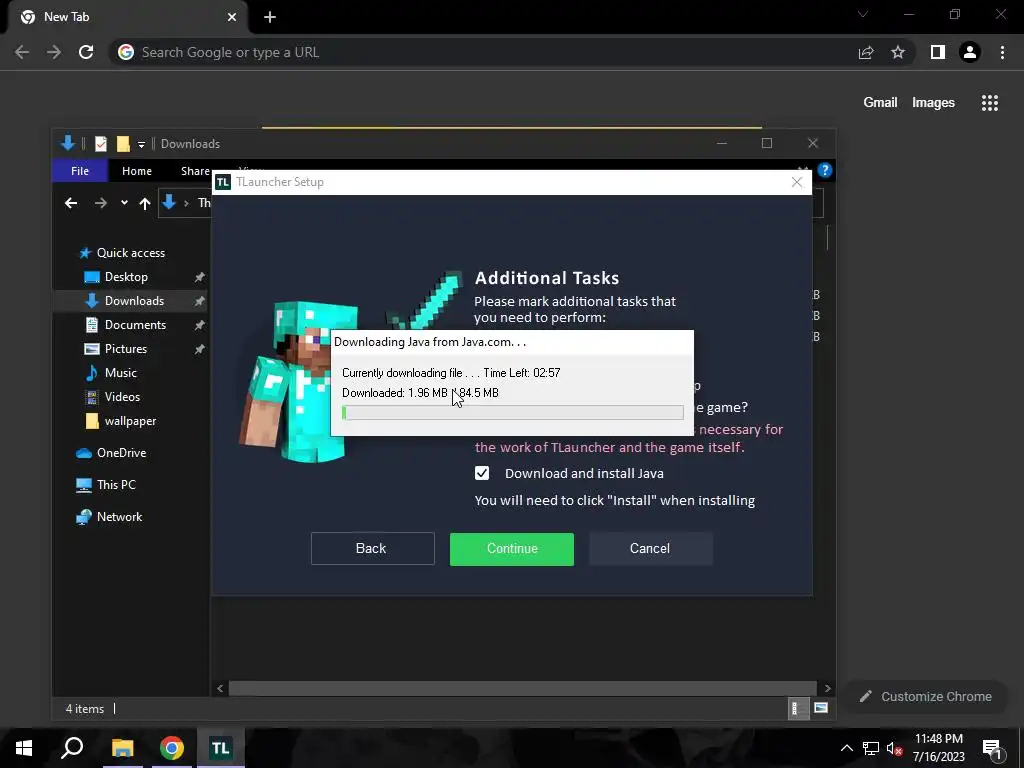The image size is (1024, 768).
Task: Click explorer scroll right arrow
Action: [x=827, y=688]
